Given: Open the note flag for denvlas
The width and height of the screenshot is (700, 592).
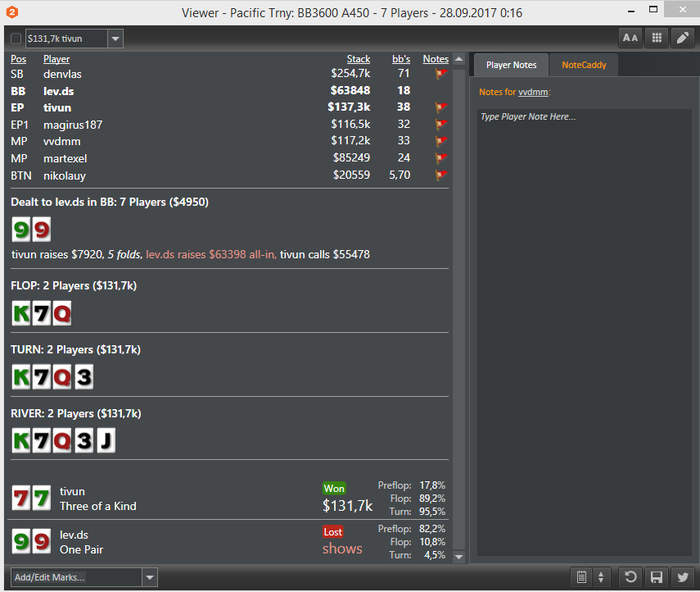Looking at the screenshot, I should point(441,74).
